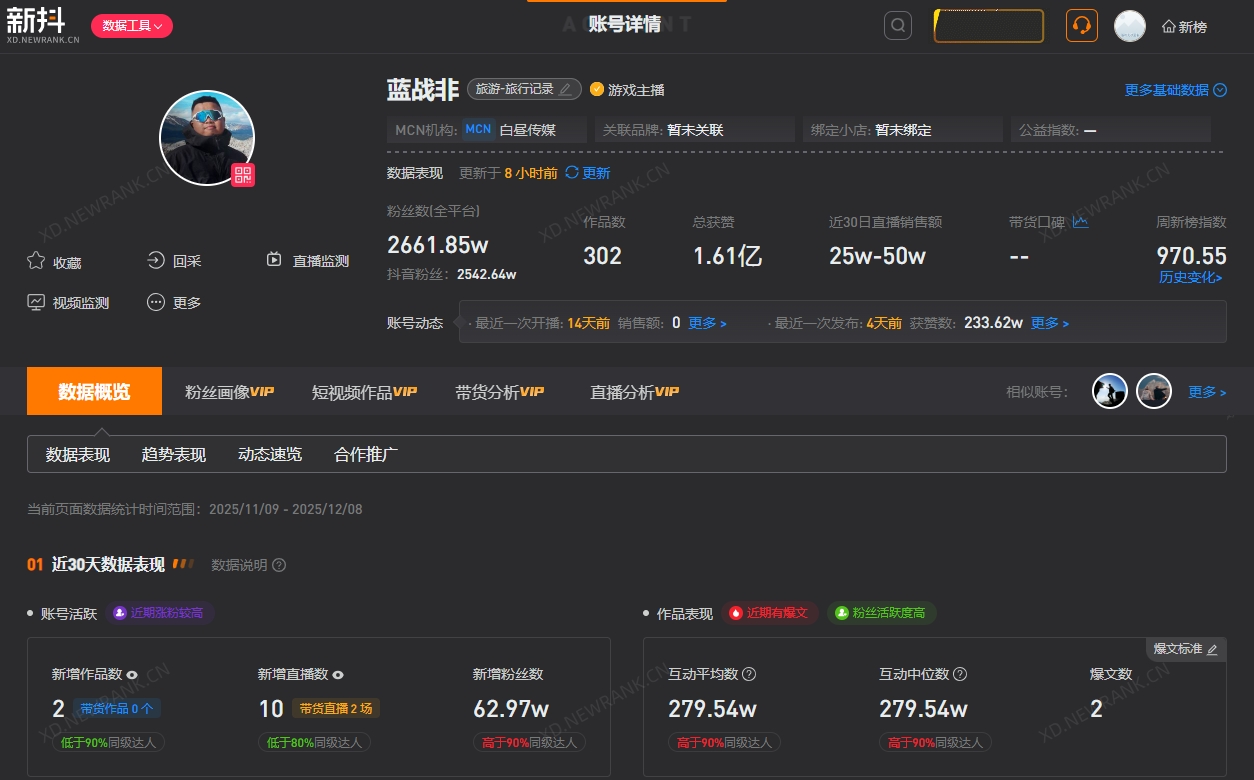1254x780 pixels.
Task: Click the 回采 arrow icon
Action: [x=156, y=261]
